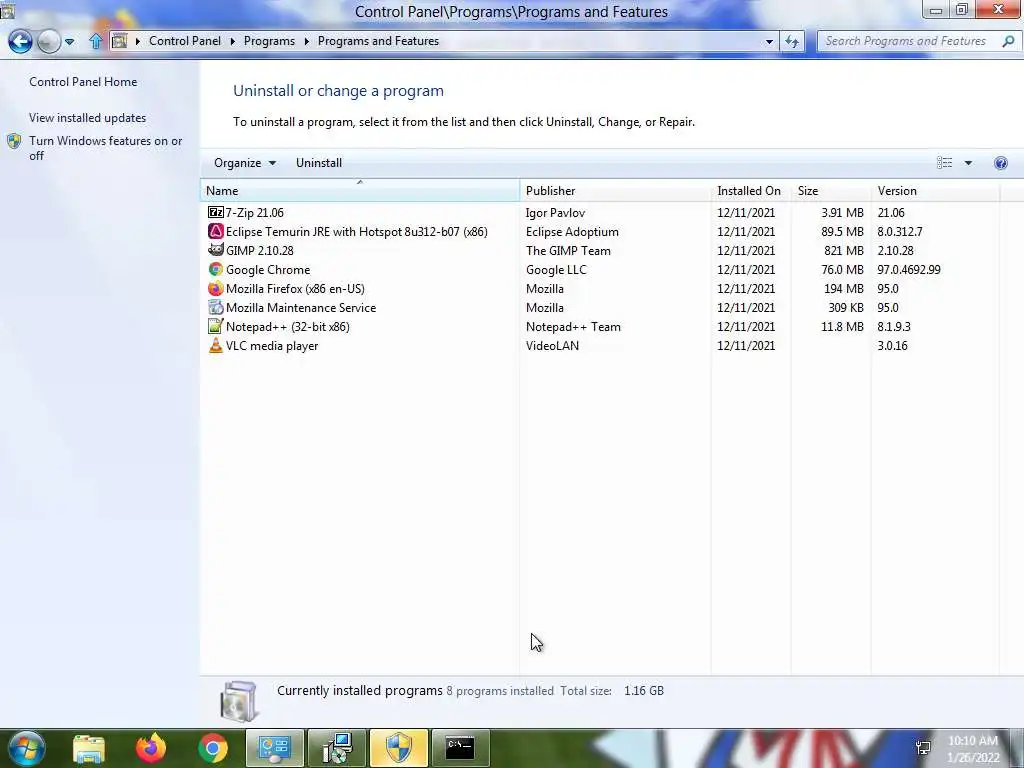Viewport: 1024px width, 768px height.
Task: Open the address bar history dropdown
Action: (769, 41)
